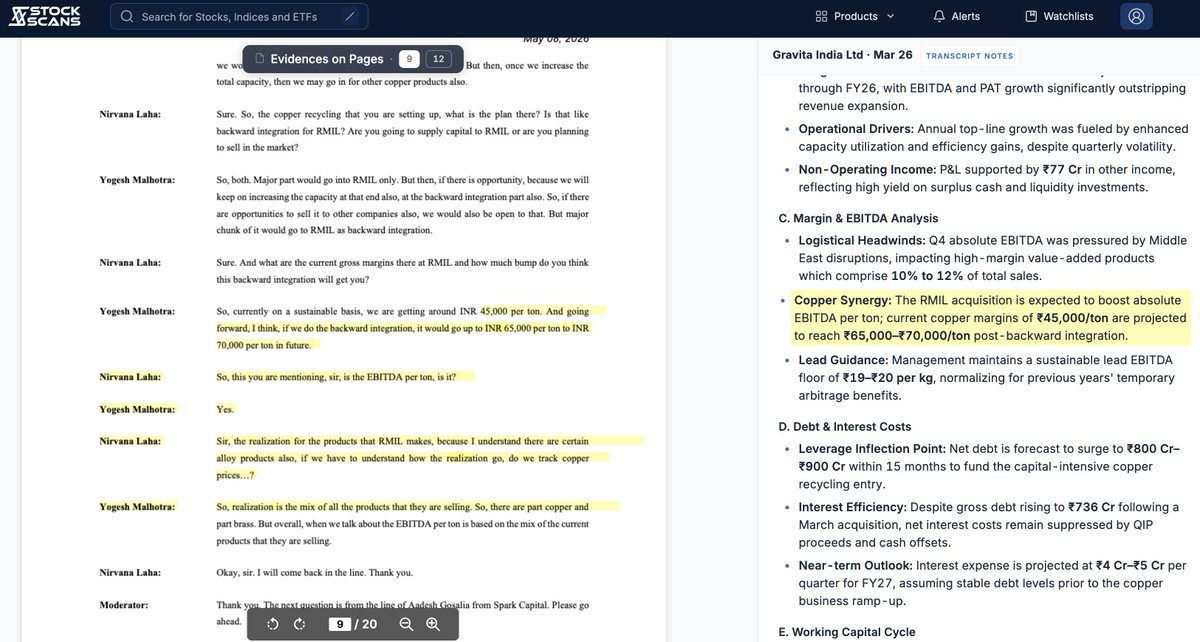This screenshot has width=1200, height=642.
Task: Click the search magnifier icon
Action: point(127,16)
